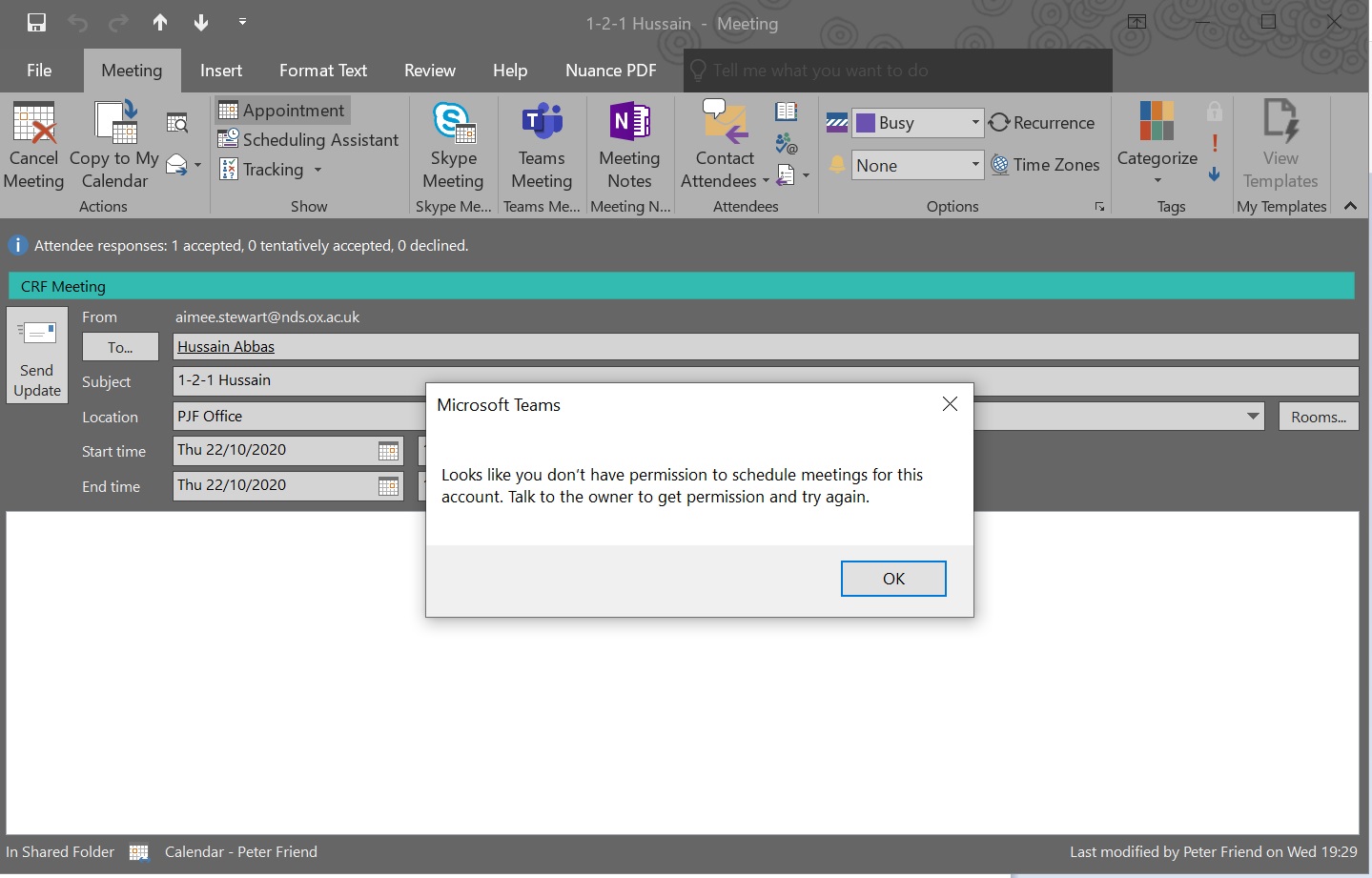This screenshot has height=878, width=1372.
Task: Set Low Importance with blue down arrow
Action: point(1215,174)
